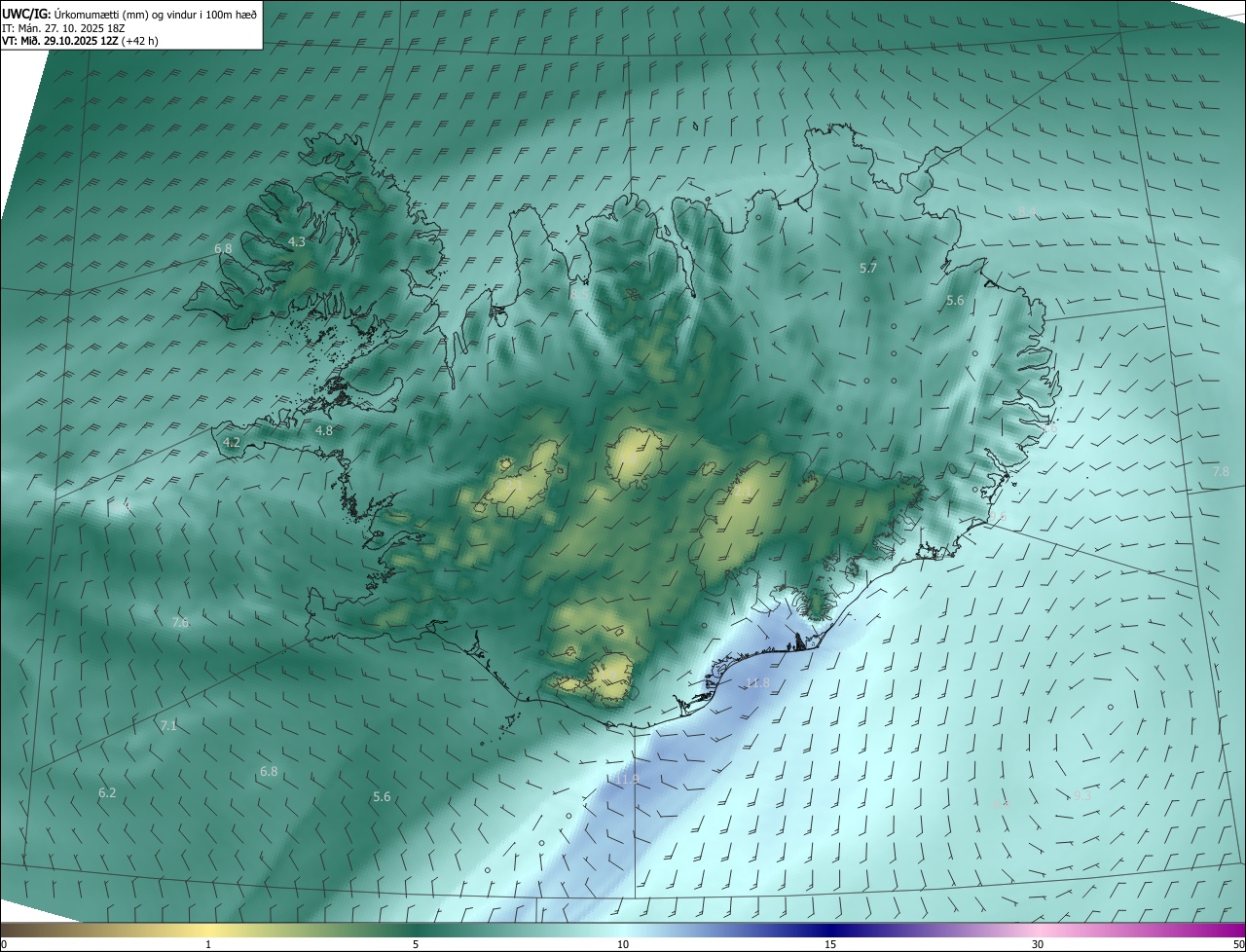Click the "(+42 h)" forecast offset text
Screen dimensions: 1246x952
(x=139, y=41)
